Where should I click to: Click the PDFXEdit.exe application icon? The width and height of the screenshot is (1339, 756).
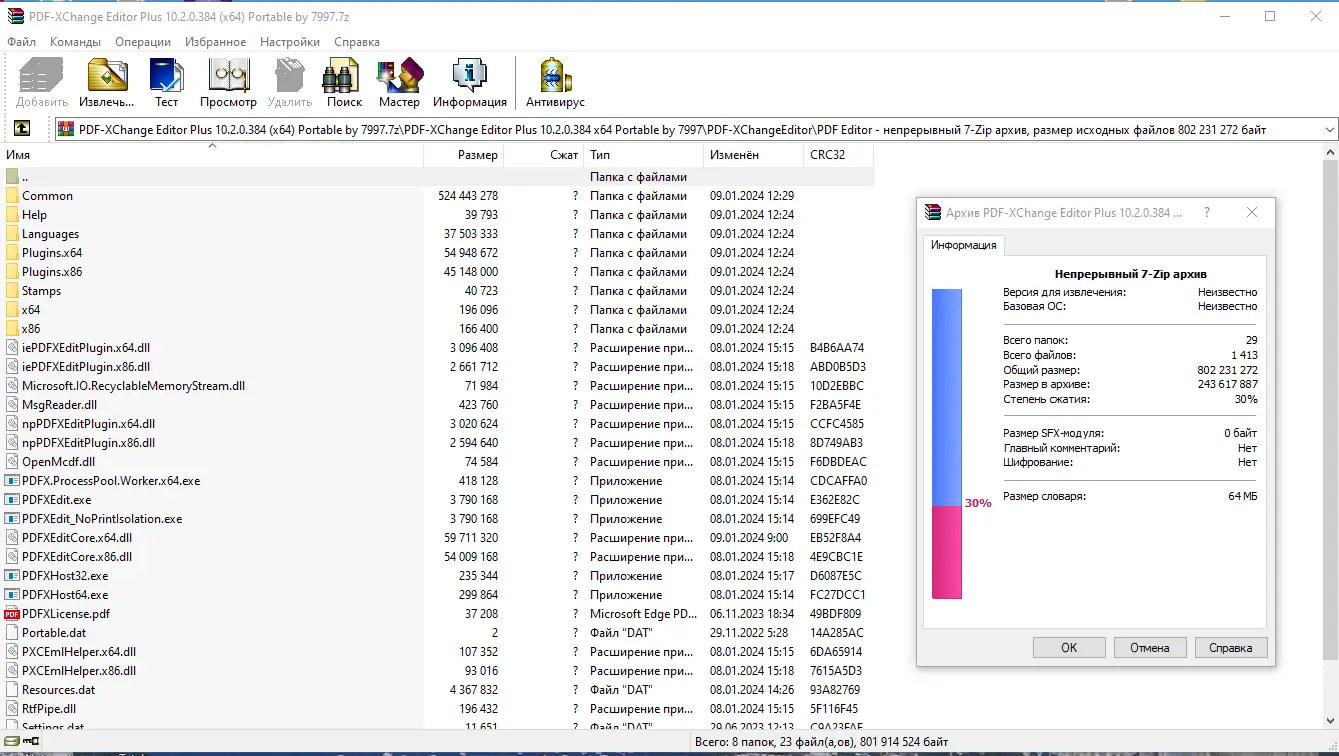point(12,500)
